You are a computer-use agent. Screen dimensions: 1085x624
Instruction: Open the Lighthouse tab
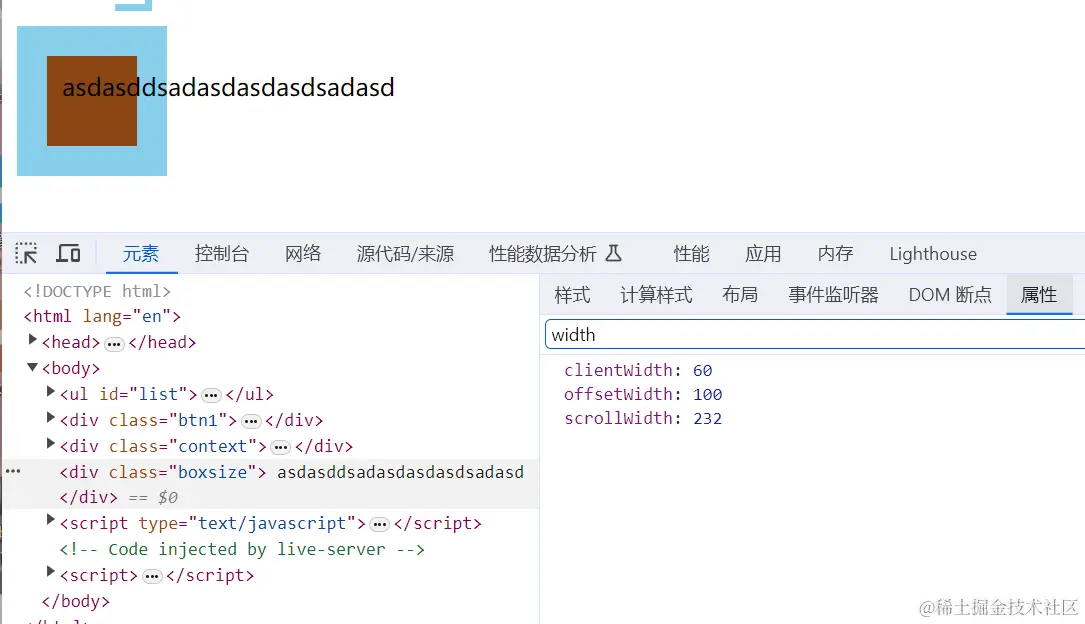933,254
